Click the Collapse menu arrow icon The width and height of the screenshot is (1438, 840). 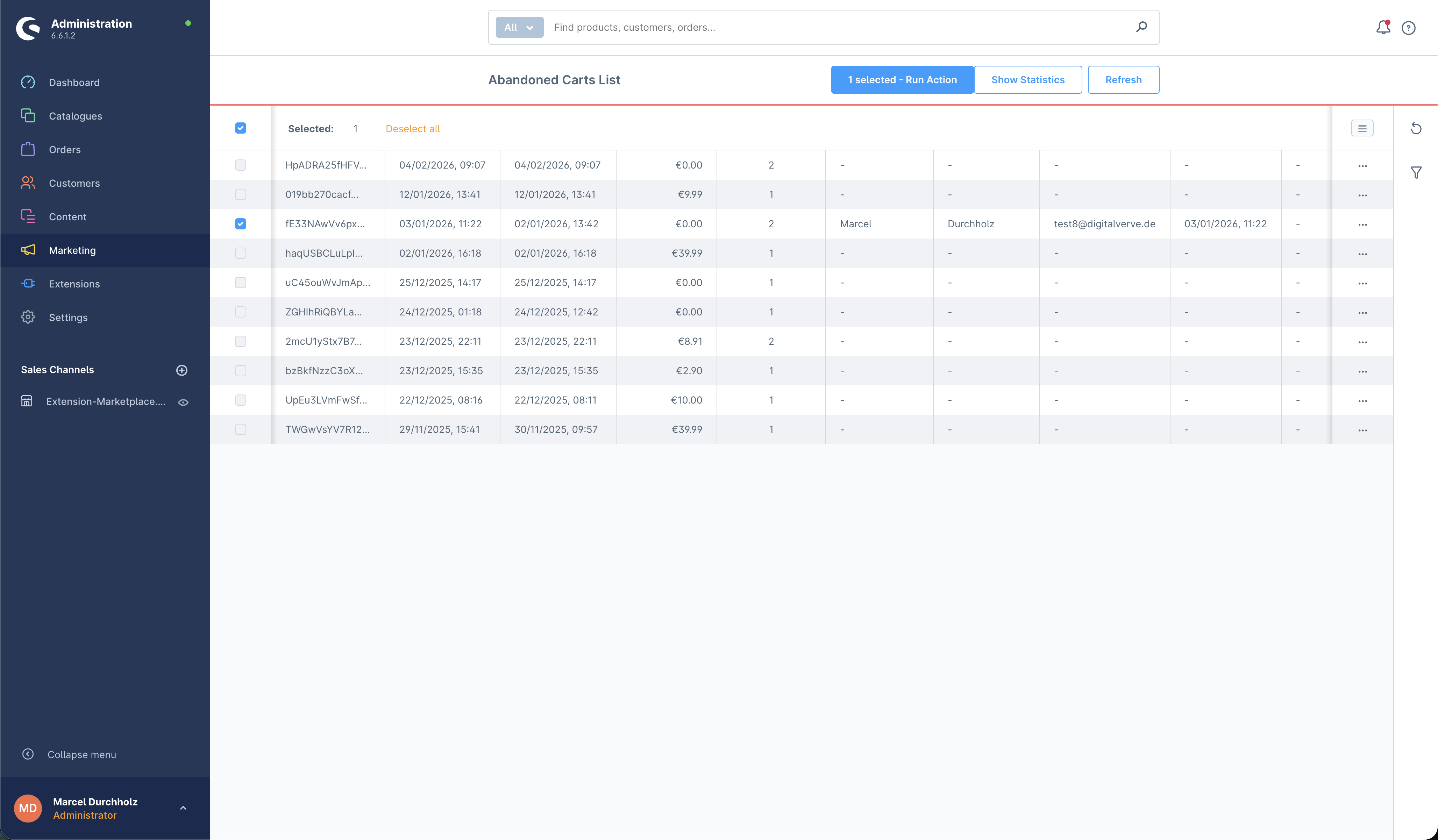click(28, 754)
